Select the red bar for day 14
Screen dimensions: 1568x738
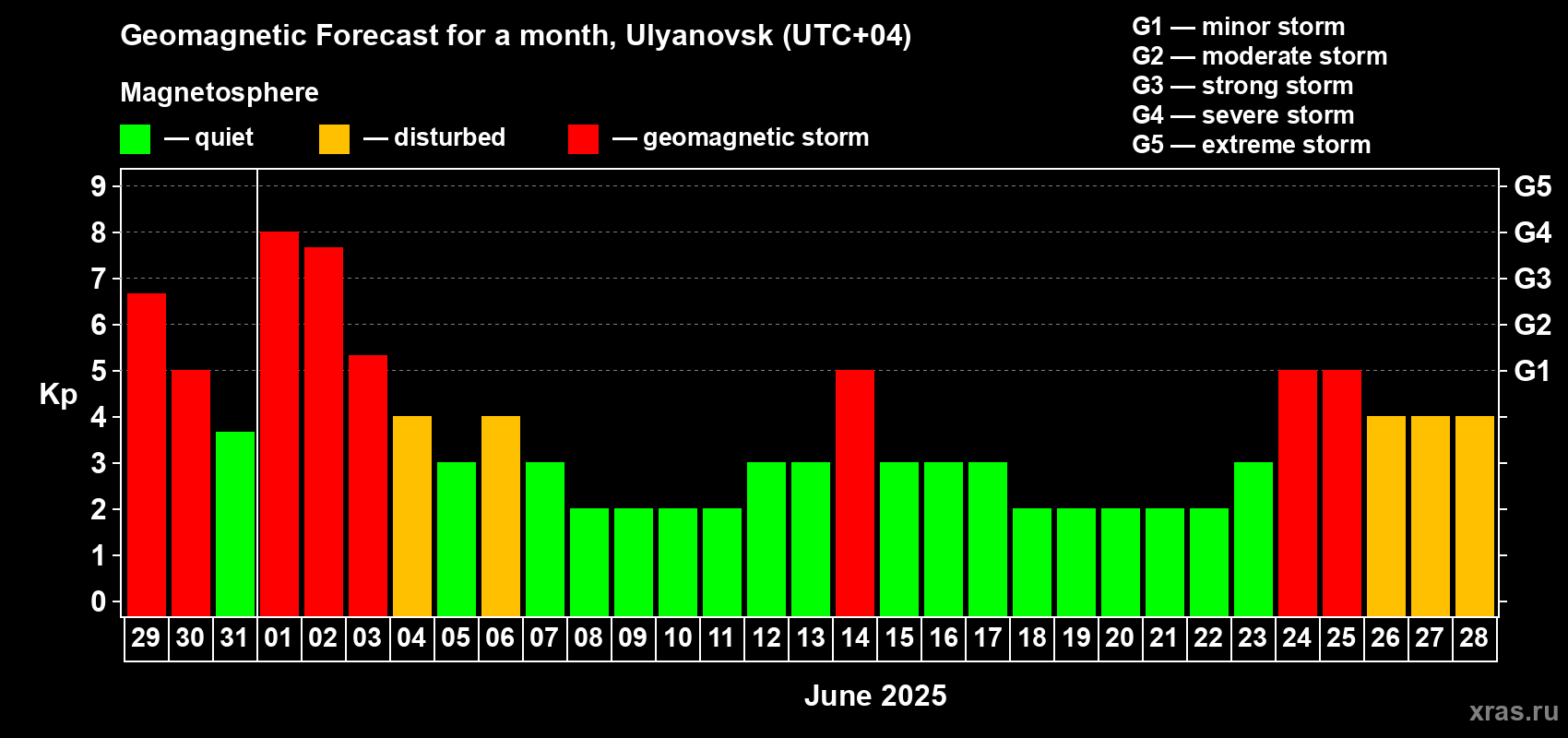(855, 494)
